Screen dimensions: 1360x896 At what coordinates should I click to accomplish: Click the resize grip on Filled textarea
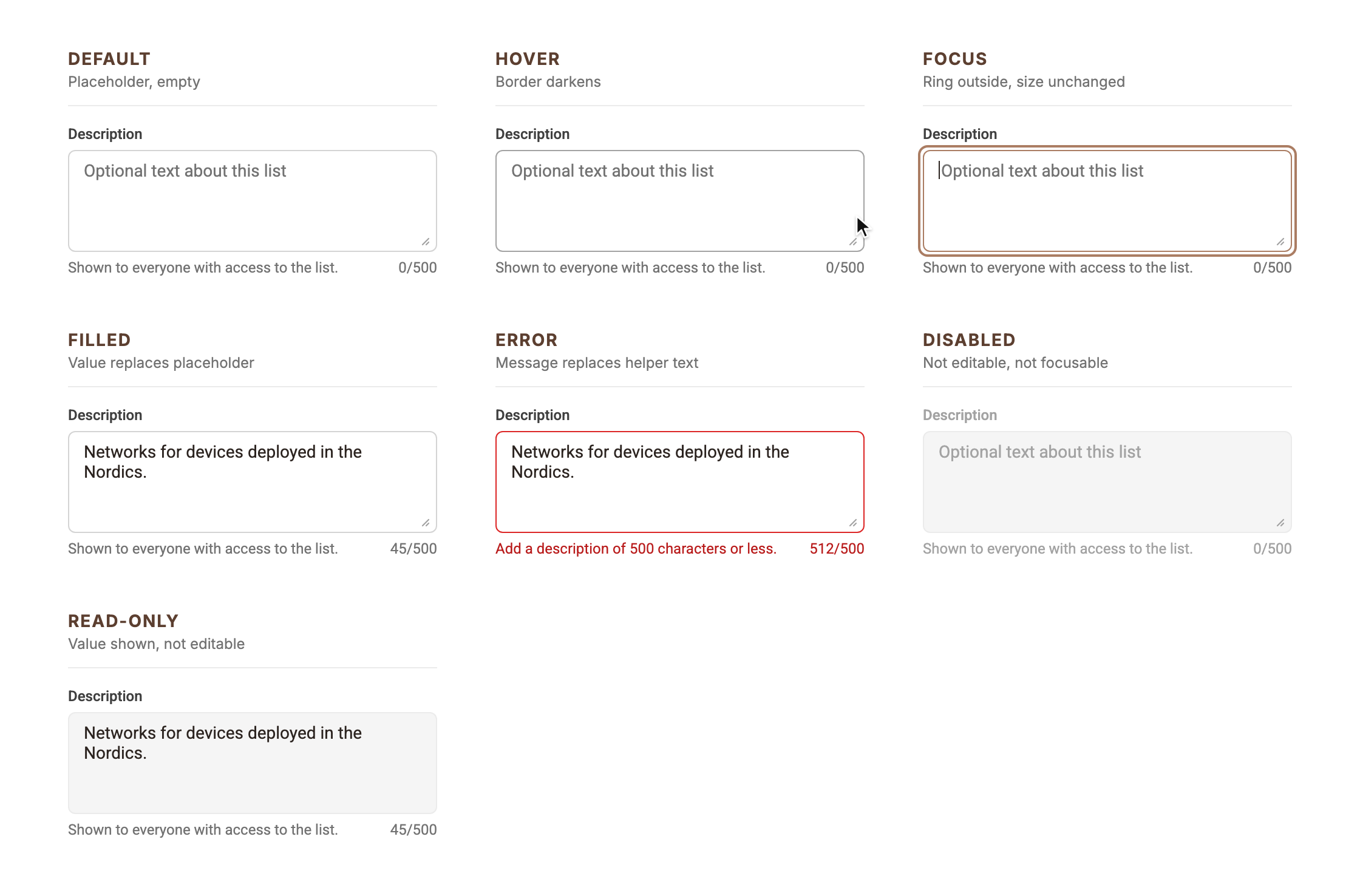(x=426, y=523)
